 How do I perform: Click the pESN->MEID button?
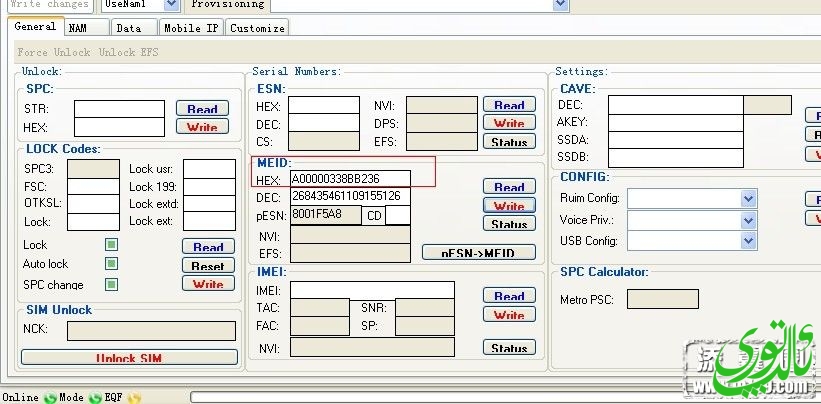(479, 252)
